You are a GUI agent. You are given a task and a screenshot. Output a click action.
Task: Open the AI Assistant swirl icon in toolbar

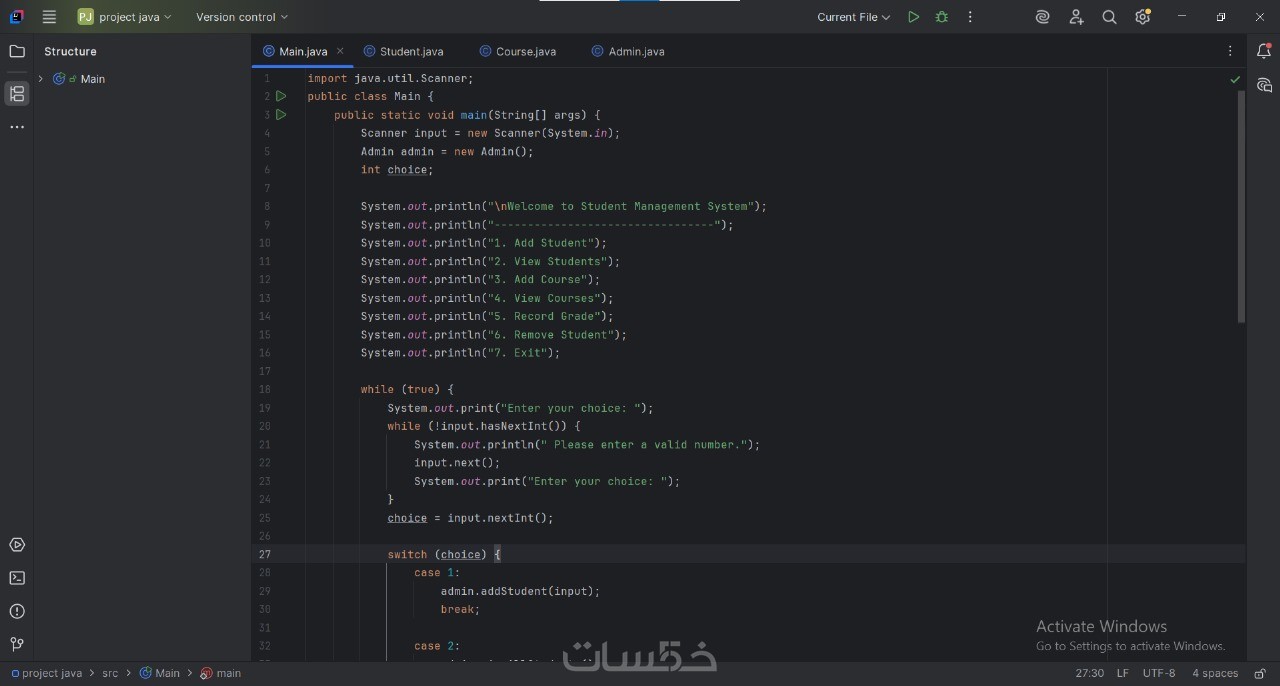click(x=1043, y=17)
